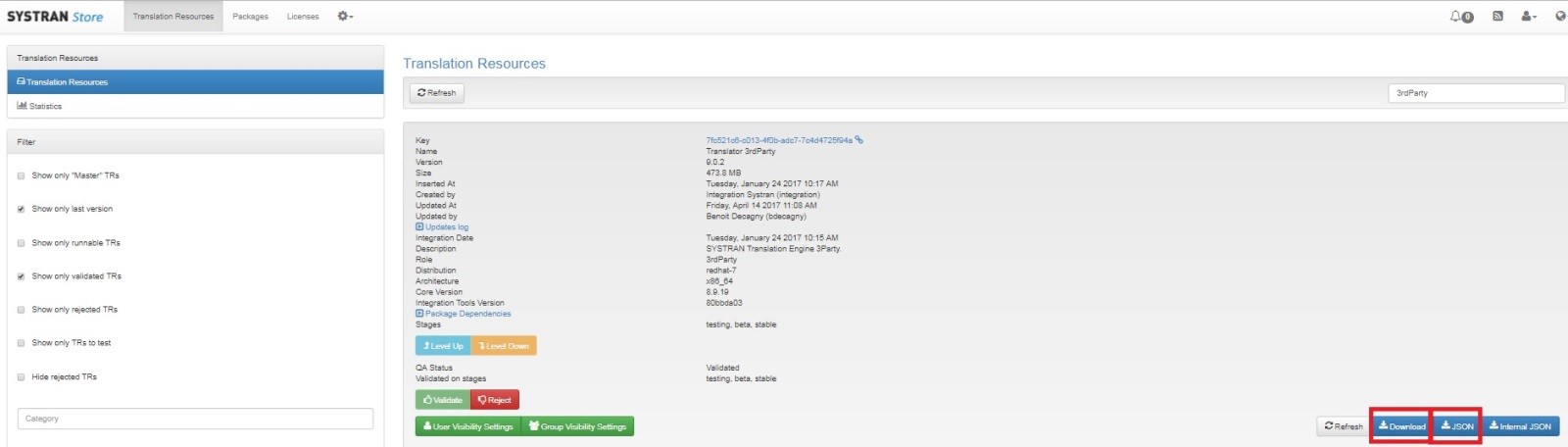
Task: Open Statistics in the sidebar
Action: 195,106
